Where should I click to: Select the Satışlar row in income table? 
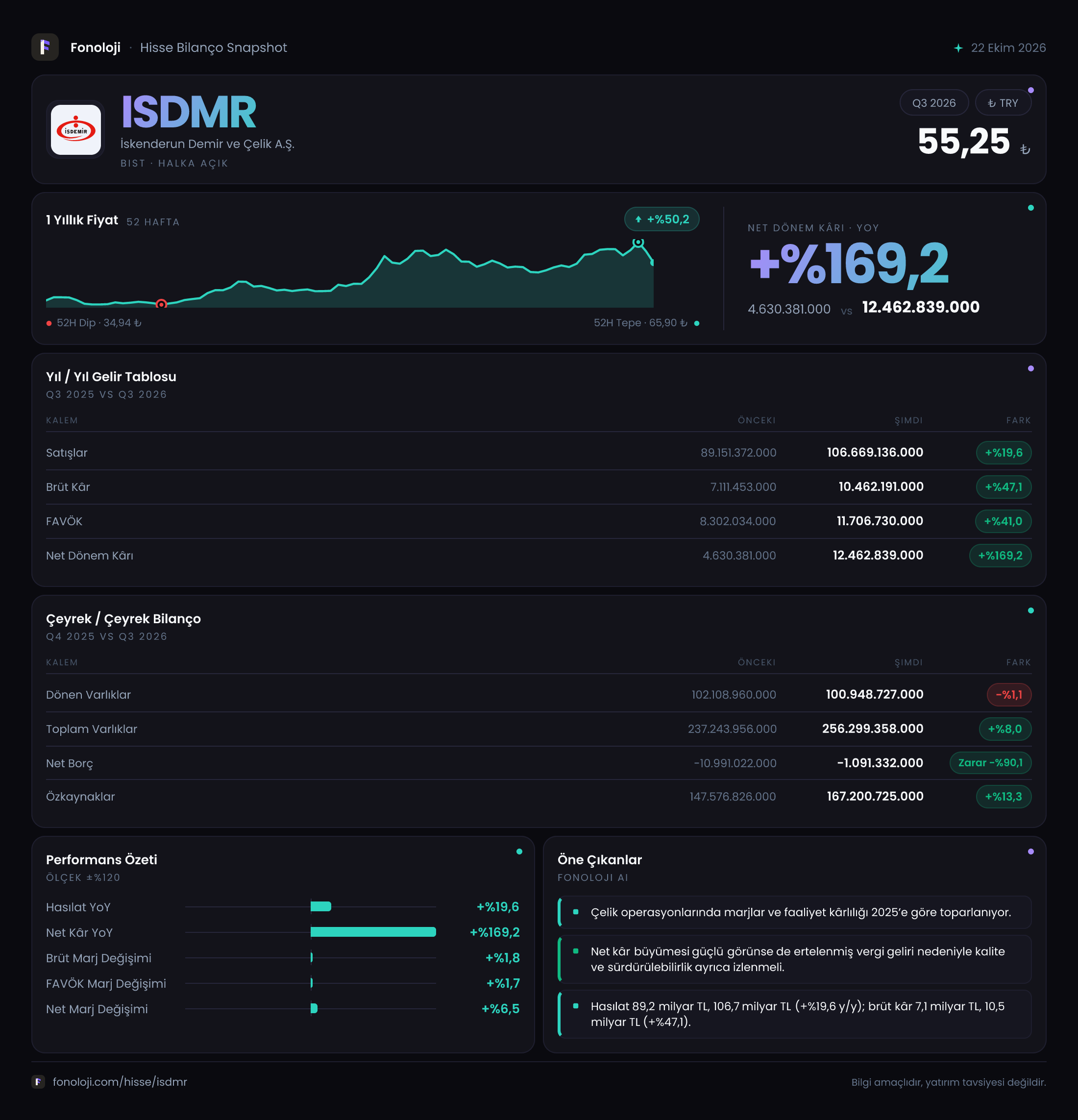click(539, 453)
